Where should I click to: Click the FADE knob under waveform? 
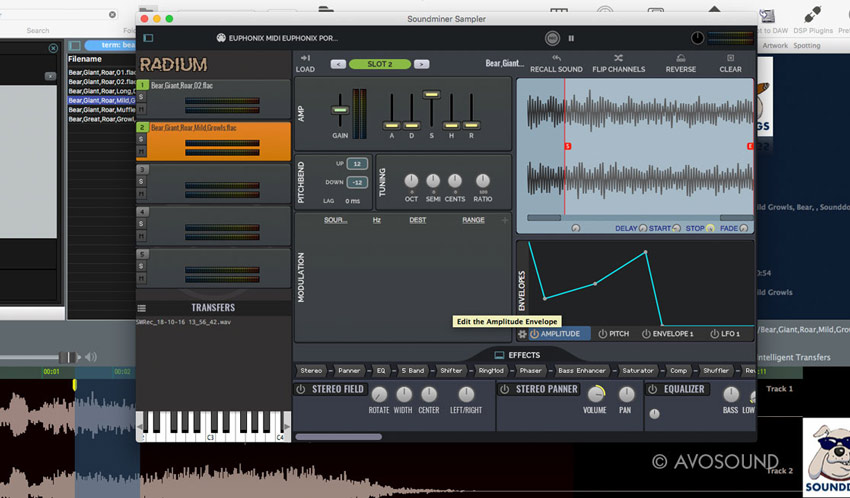pyautogui.click(x=744, y=229)
